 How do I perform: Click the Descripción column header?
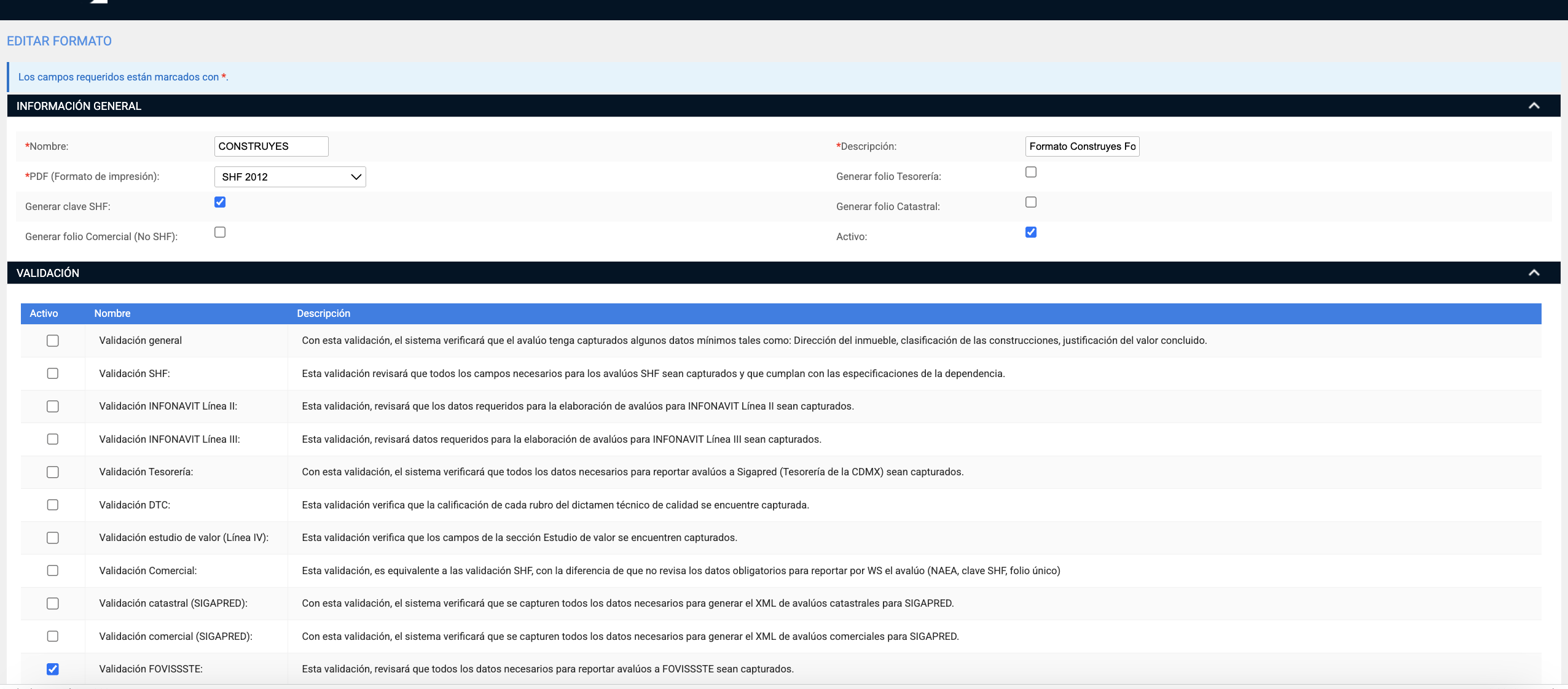323,313
